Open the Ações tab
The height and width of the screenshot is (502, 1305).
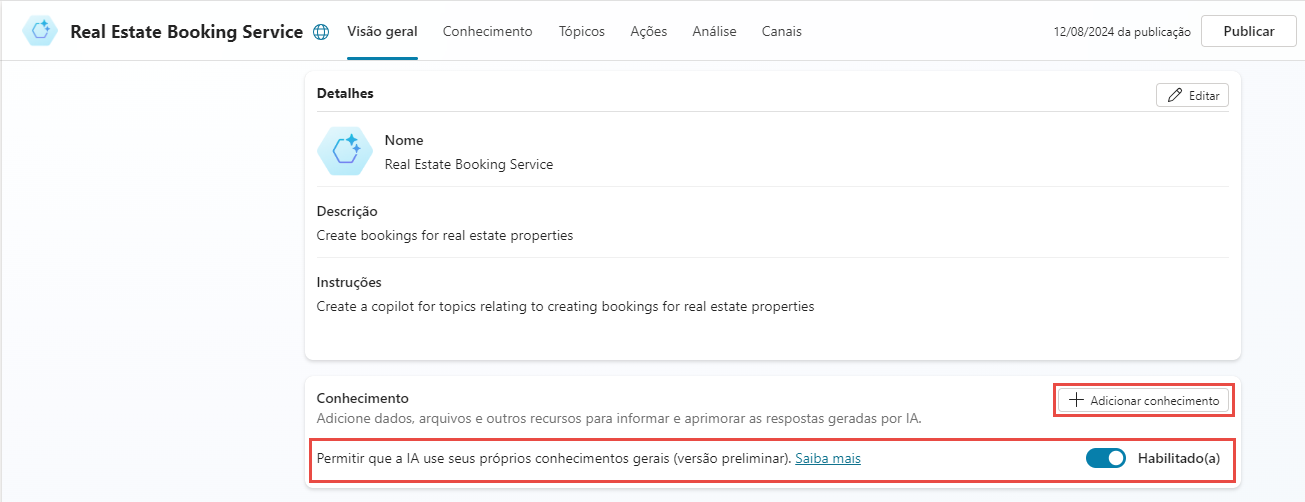649,32
